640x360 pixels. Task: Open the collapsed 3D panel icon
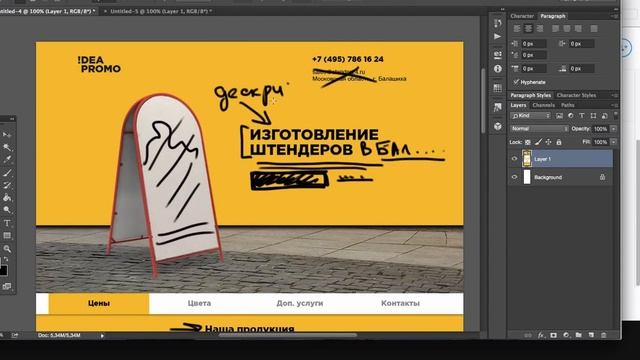tap(497, 126)
